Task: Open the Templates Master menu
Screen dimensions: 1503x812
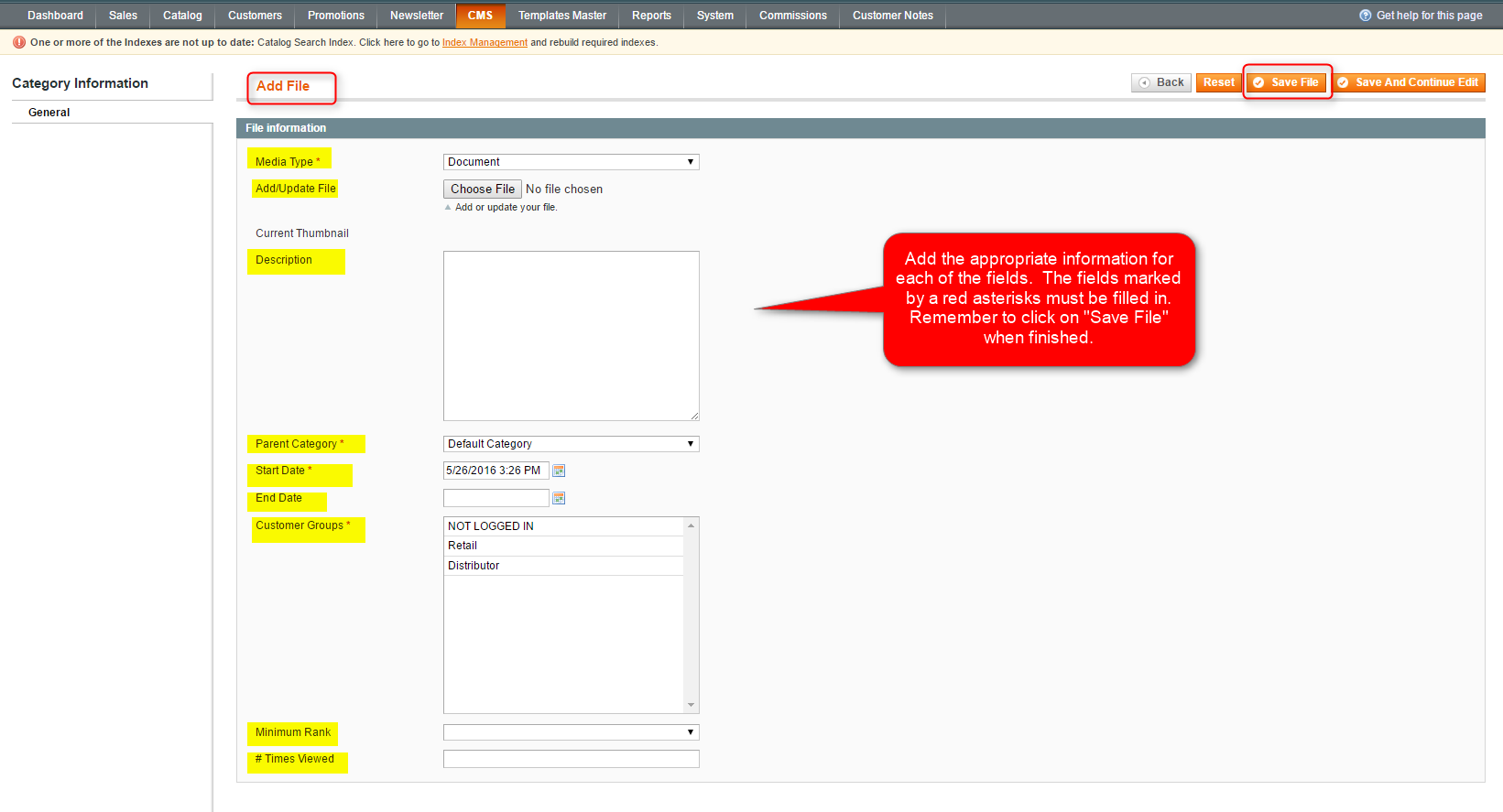Action: pyautogui.click(x=561, y=16)
